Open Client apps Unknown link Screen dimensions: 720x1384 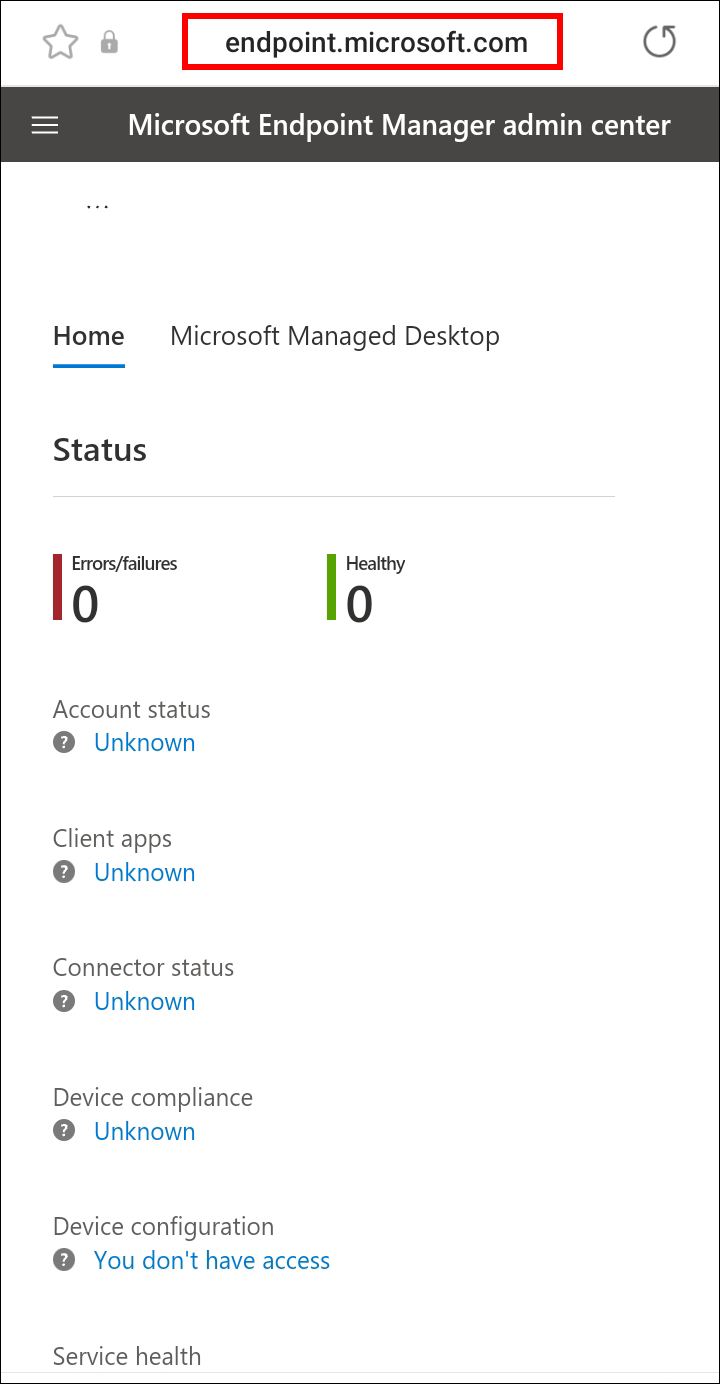[145, 872]
